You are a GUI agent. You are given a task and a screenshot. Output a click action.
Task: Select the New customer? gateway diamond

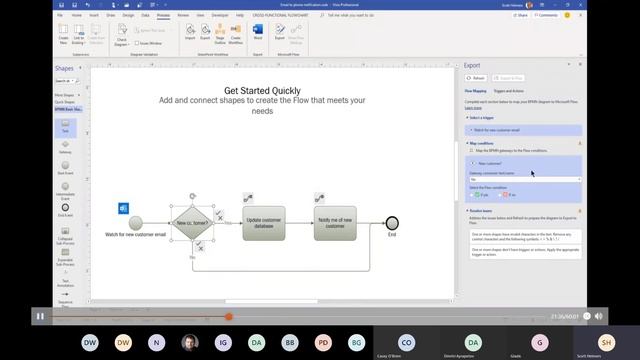192,223
